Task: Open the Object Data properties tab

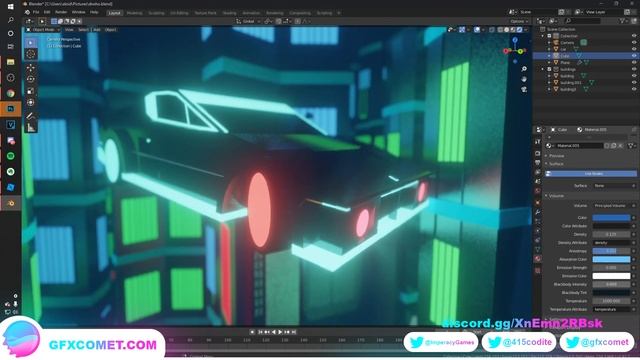Action: 538,249
